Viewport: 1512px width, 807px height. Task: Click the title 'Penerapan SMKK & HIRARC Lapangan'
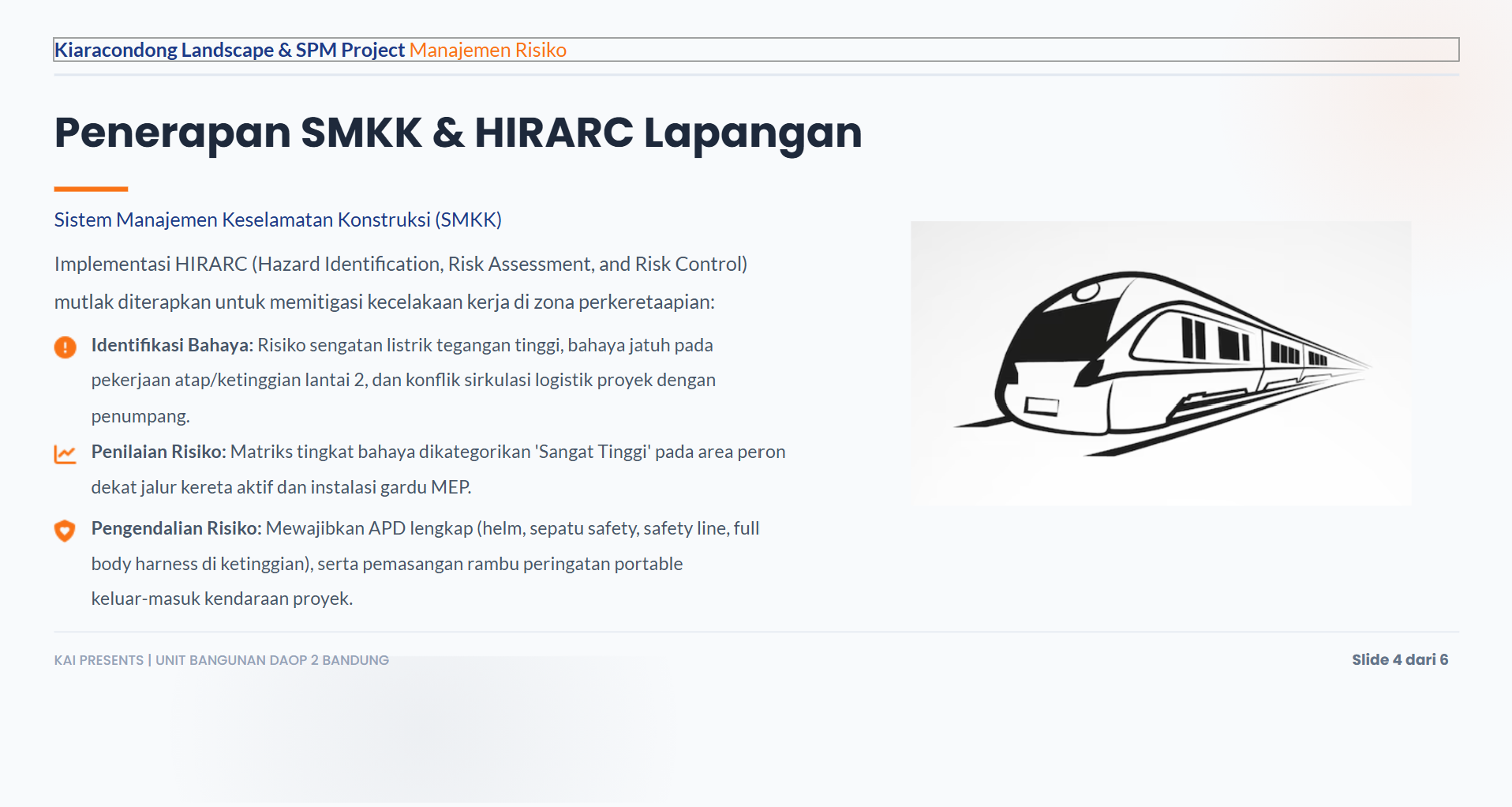pyautogui.click(x=458, y=133)
